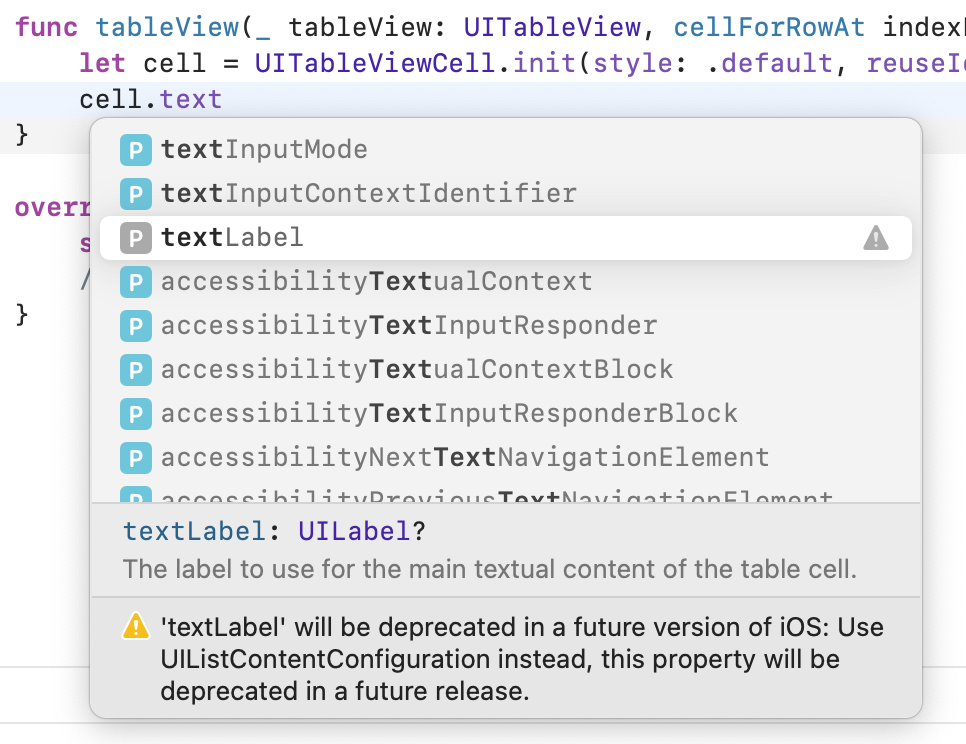Click property icon beside accessibilityTextualContext
This screenshot has width=966, height=744.
136,282
